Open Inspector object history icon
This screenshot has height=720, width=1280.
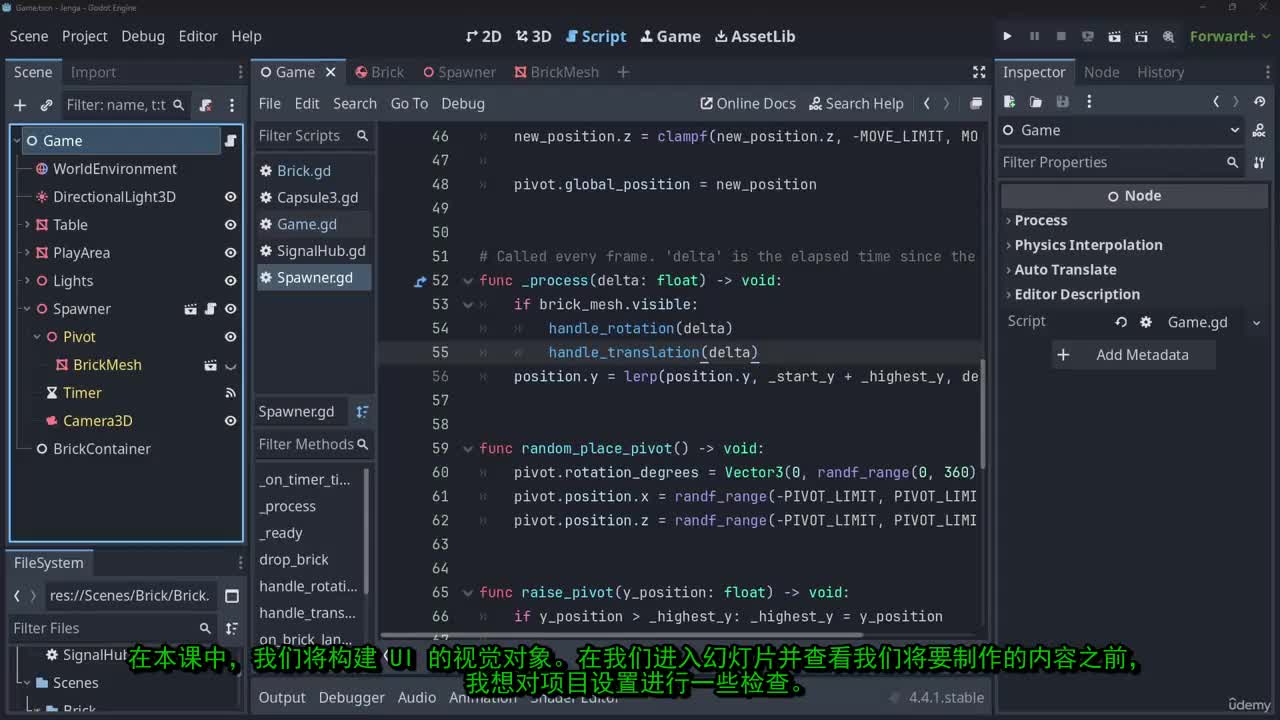(1260, 102)
